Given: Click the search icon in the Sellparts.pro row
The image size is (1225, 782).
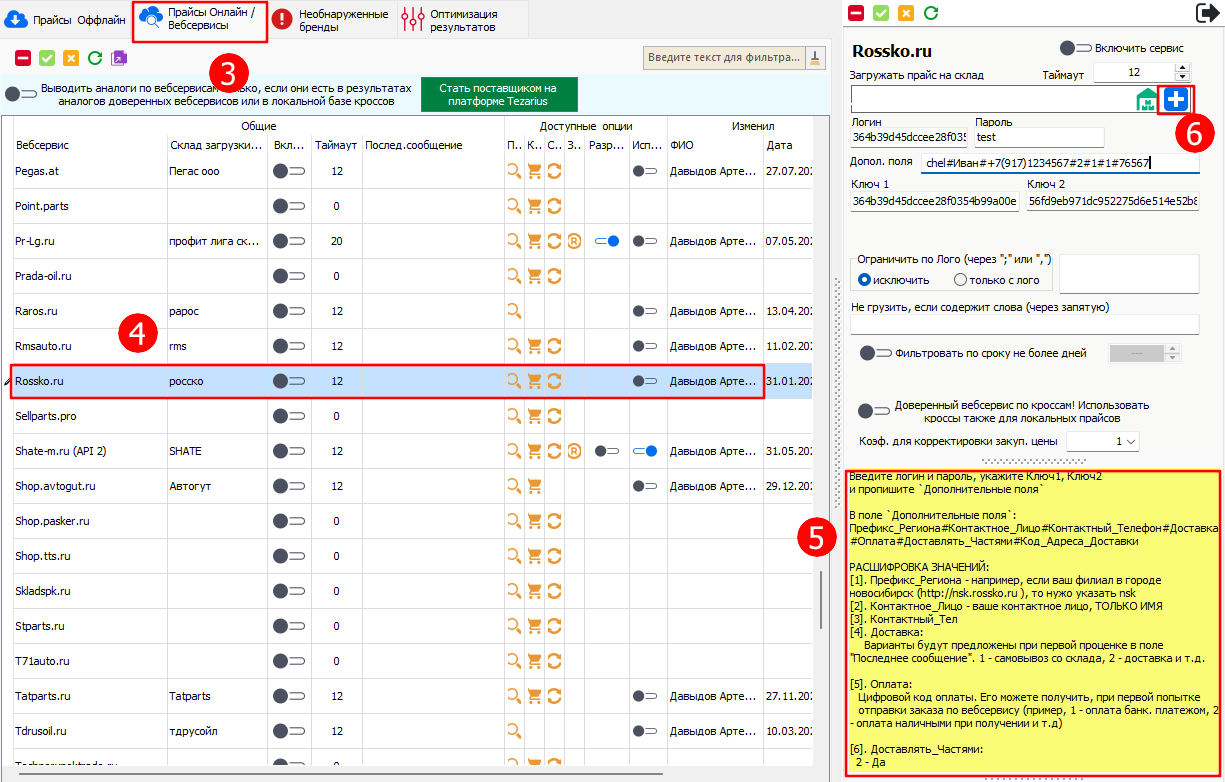Looking at the screenshot, I should (x=514, y=416).
